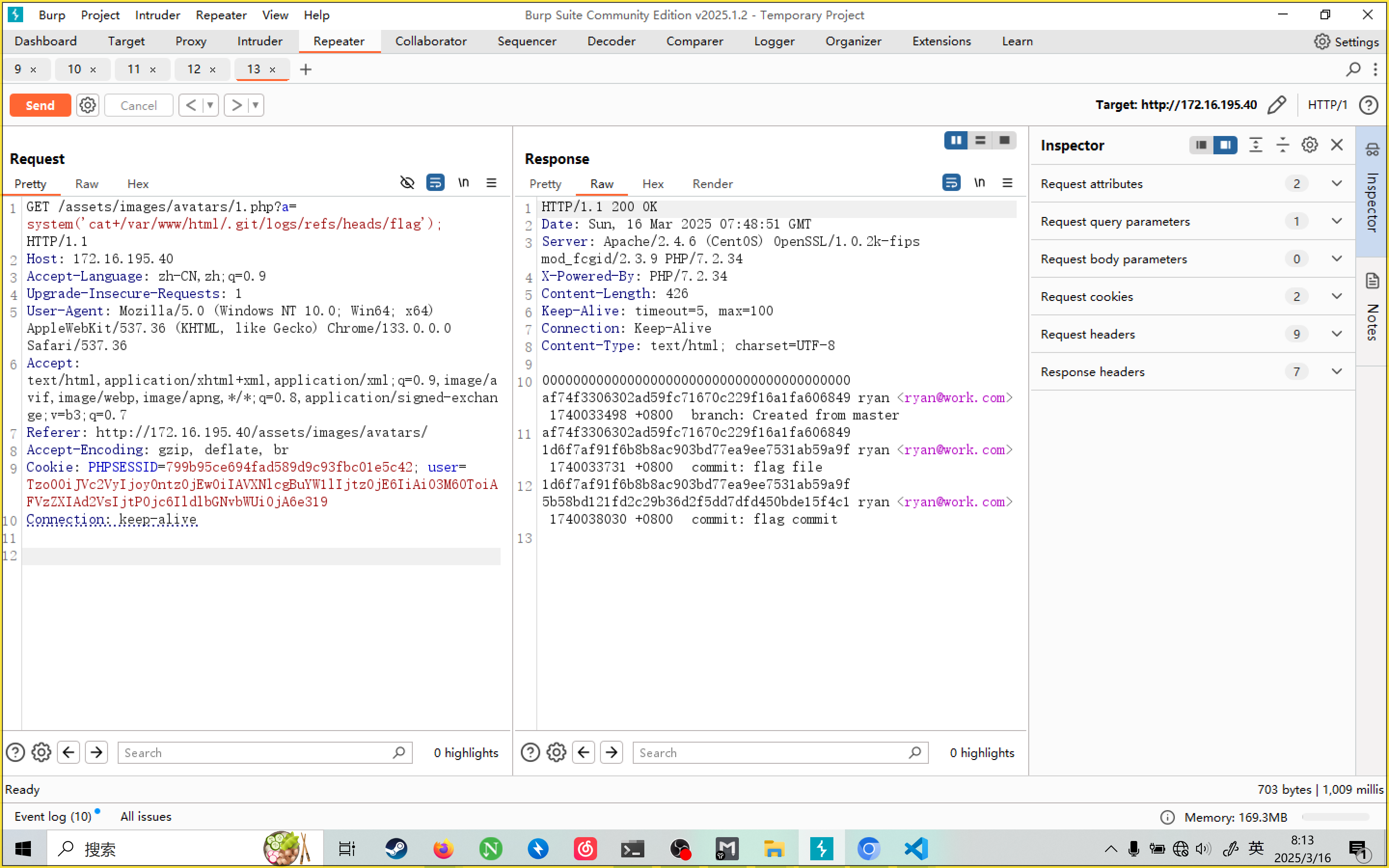The width and height of the screenshot is (1389, 868).
Task: Select combined tabbed layout view
Action: 1005,140
